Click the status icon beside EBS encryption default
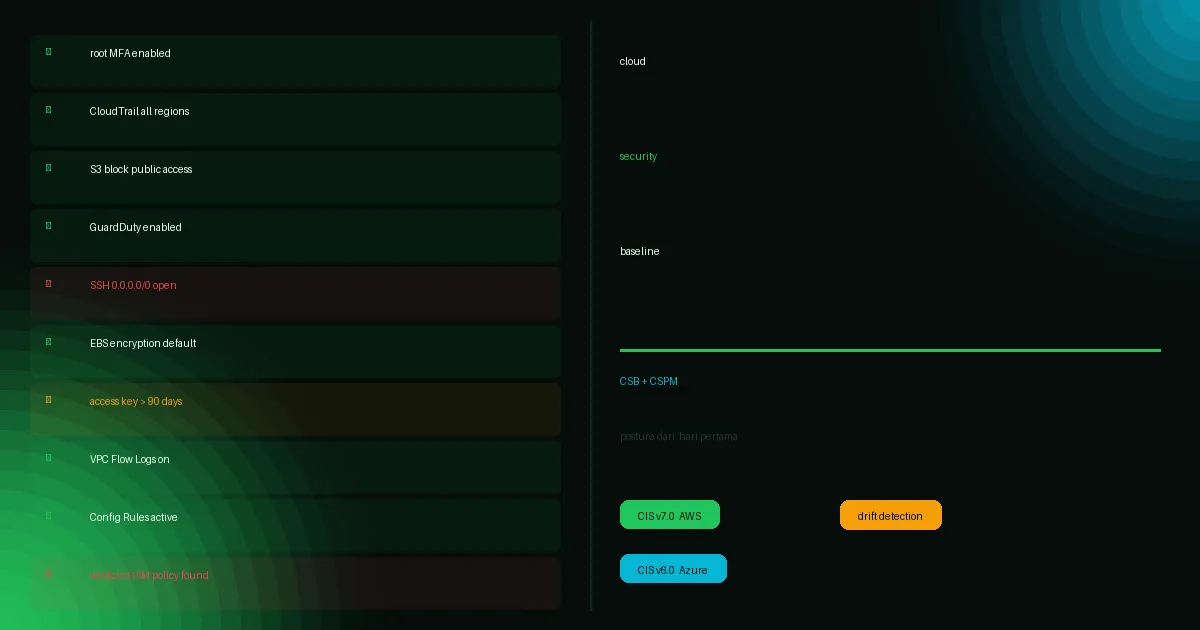The height and width of the screenshot is (630, 1200). tap(48, 341)
